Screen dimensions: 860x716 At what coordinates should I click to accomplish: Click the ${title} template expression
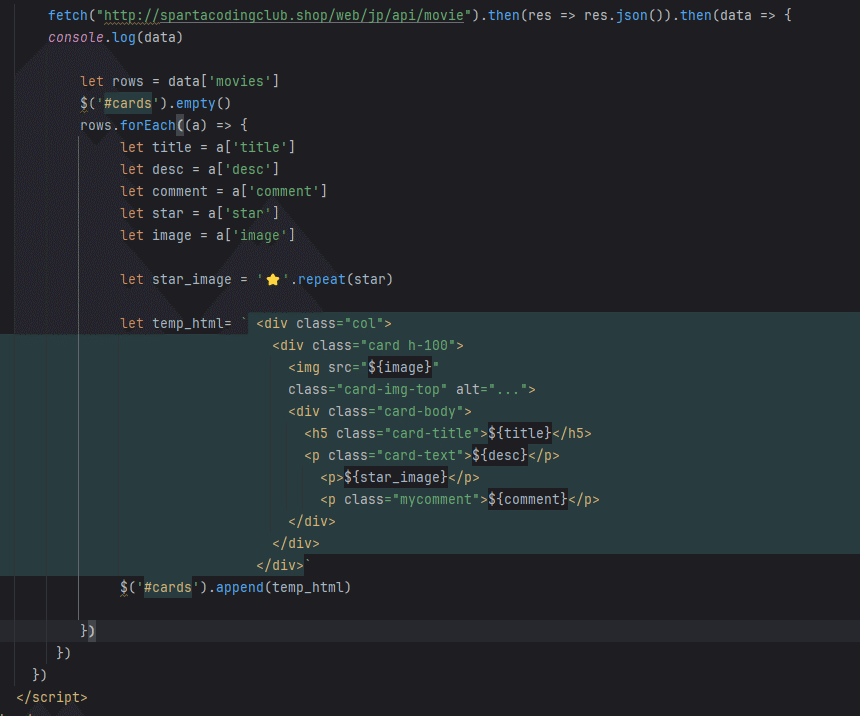tap(519, 433)
